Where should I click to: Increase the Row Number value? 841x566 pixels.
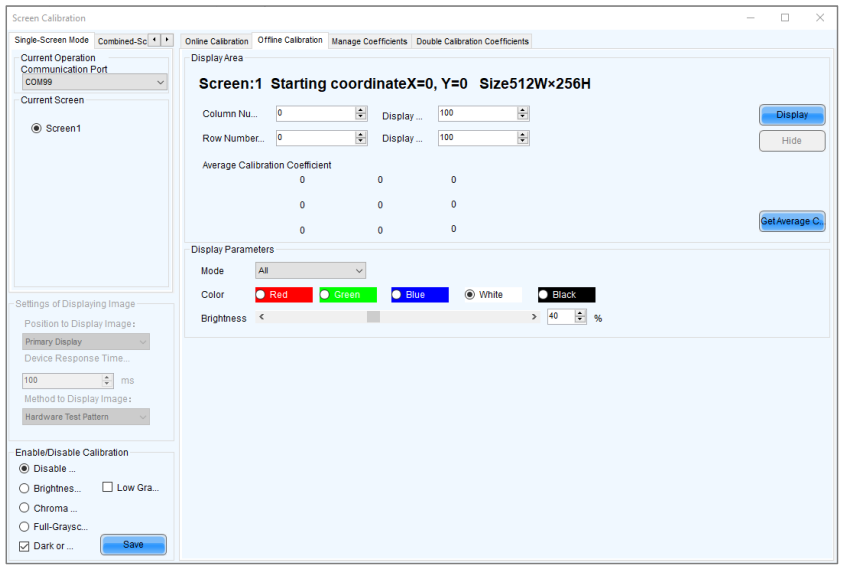(361, 135)
